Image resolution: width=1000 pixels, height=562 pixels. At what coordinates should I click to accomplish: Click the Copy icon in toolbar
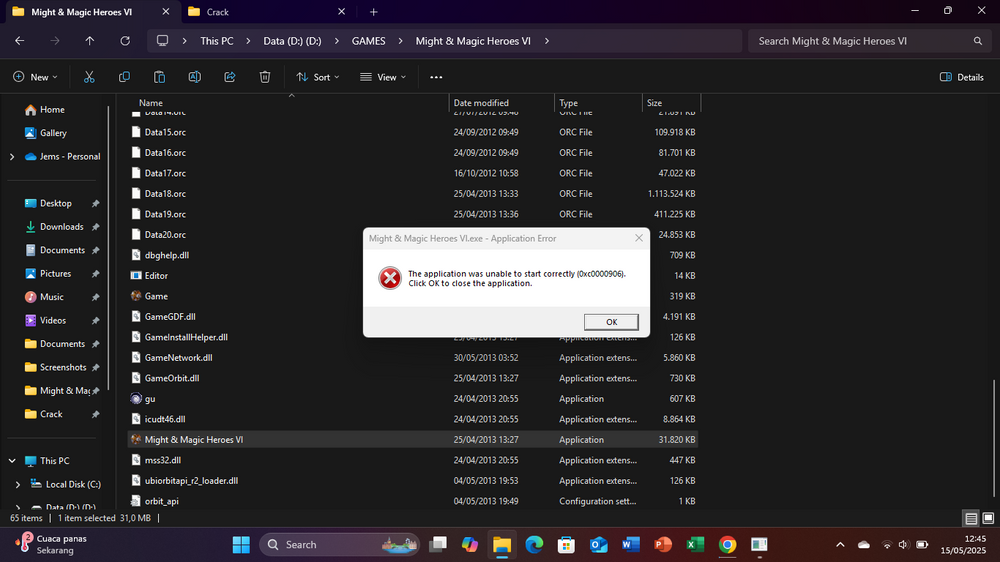click(x=124, y=77)
